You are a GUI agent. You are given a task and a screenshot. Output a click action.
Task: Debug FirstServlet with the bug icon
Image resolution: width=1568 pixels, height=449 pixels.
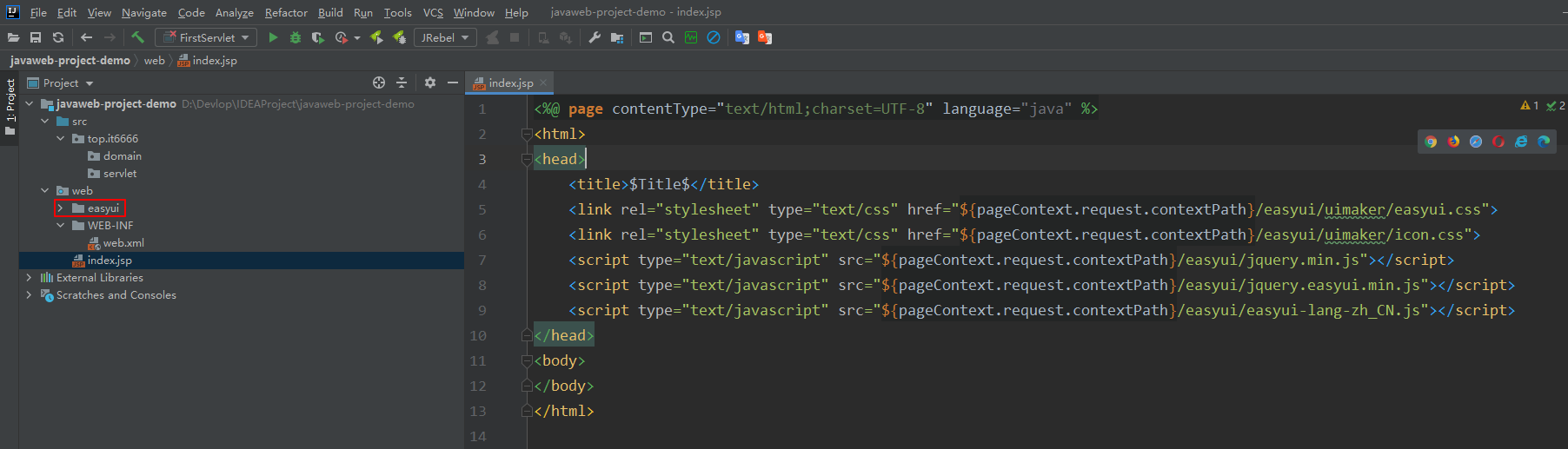(296, 37)
